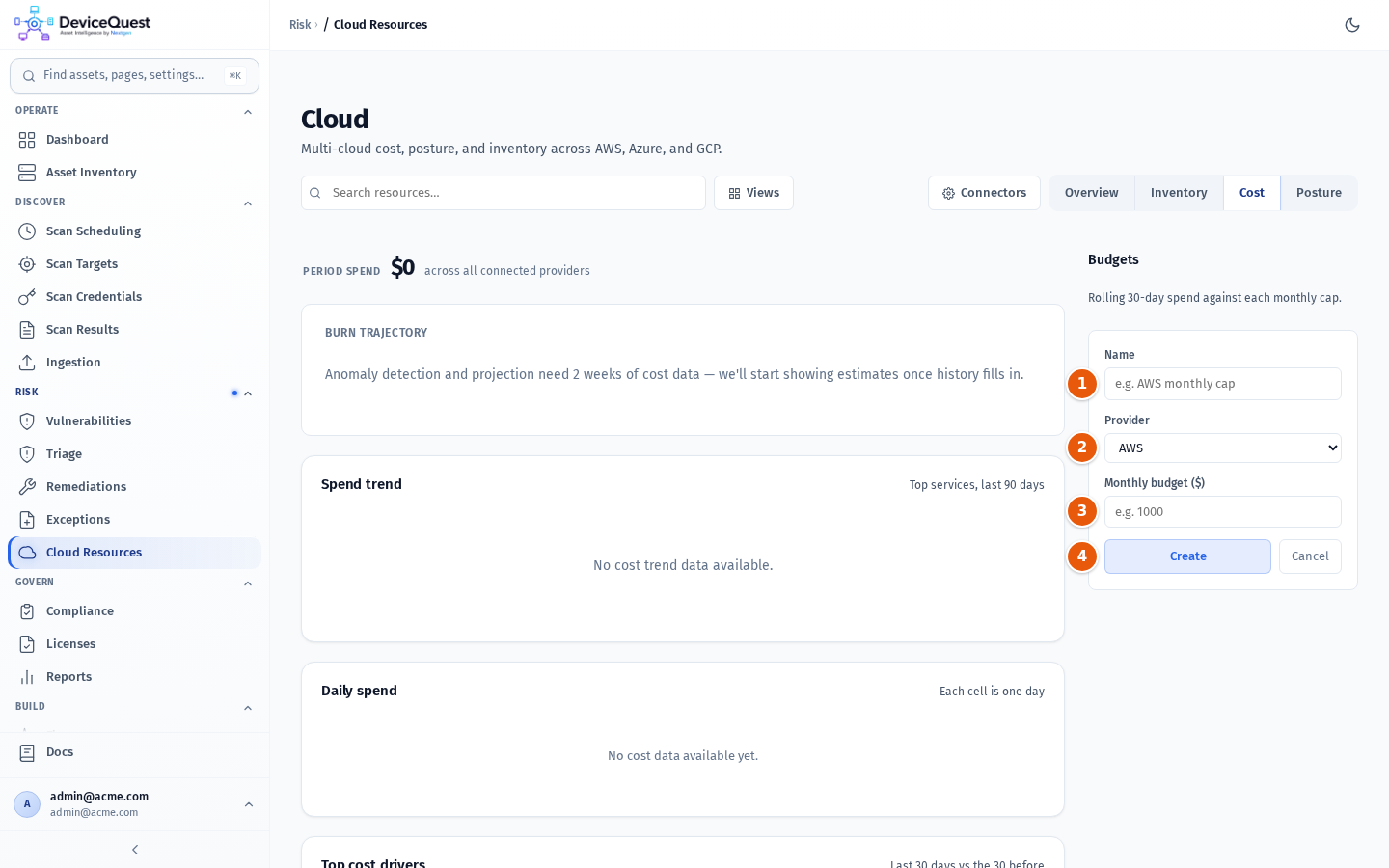Collapse the sidebar with the bottom arrow
The width and height of the screenshot is (1389, 868).
[135, 850]
